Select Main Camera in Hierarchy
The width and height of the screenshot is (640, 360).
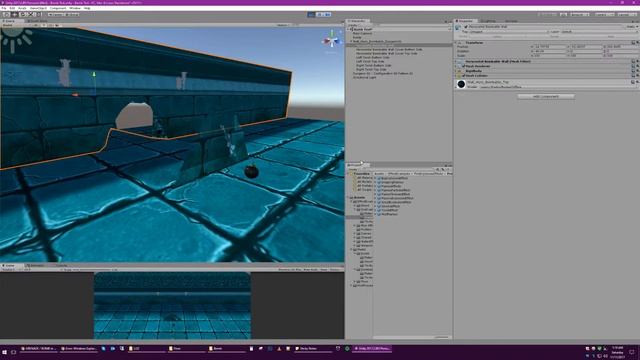point(362,33)
